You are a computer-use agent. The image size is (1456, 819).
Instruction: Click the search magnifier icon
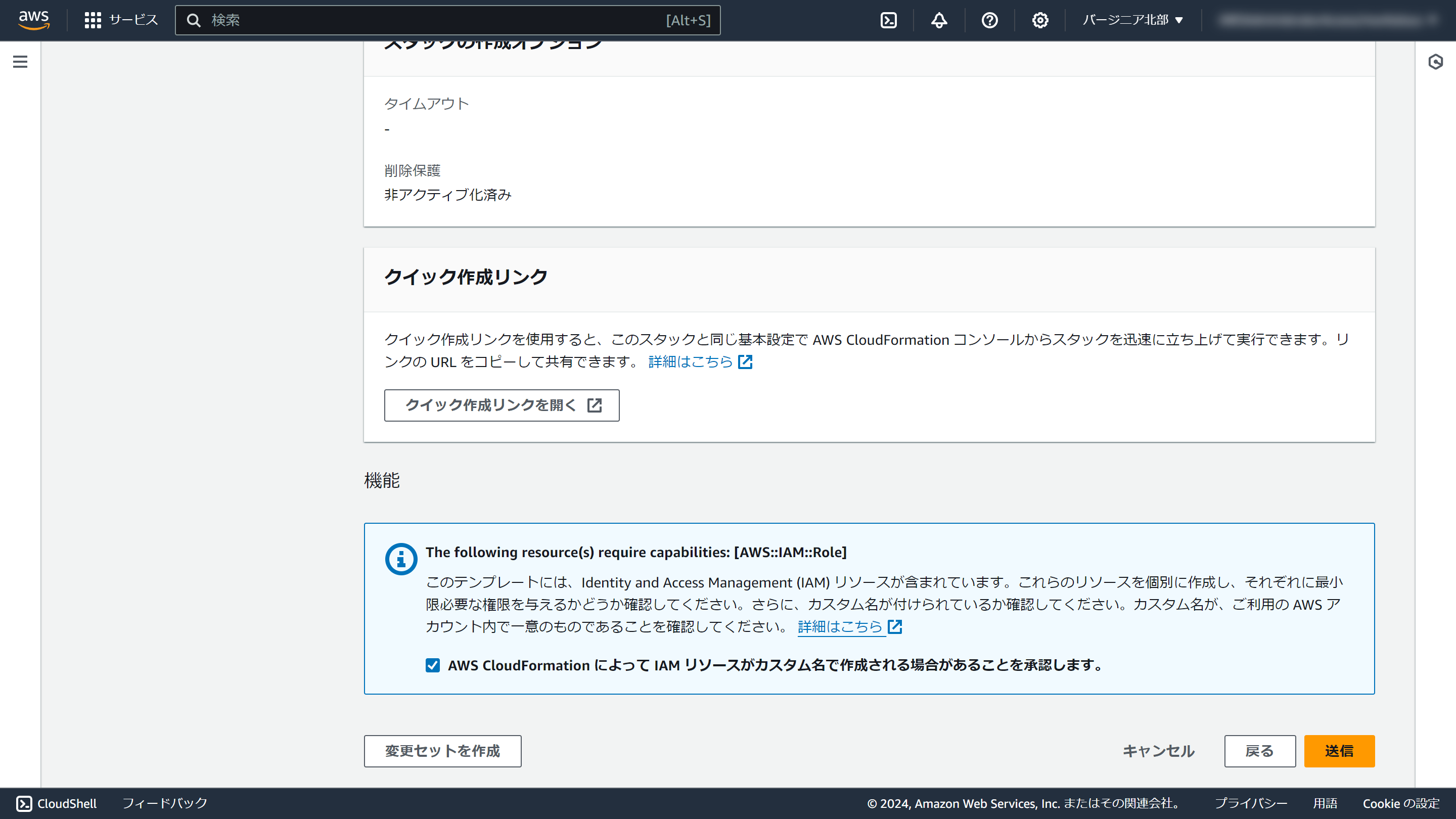tap(195, 20)
